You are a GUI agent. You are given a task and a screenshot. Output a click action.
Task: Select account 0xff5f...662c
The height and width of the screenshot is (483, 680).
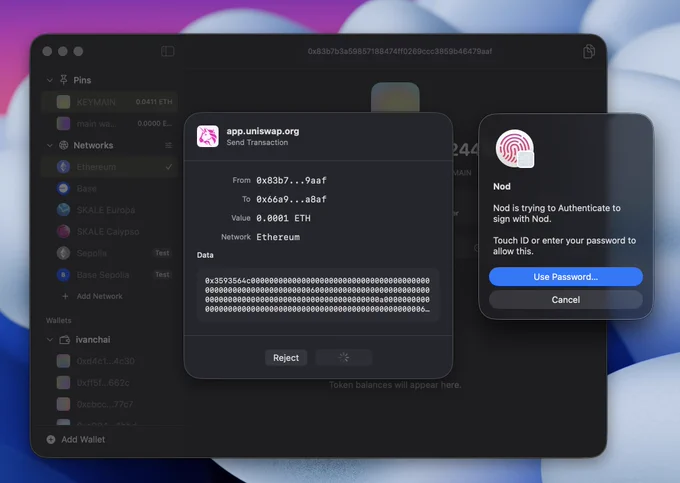tap(110, 382)
